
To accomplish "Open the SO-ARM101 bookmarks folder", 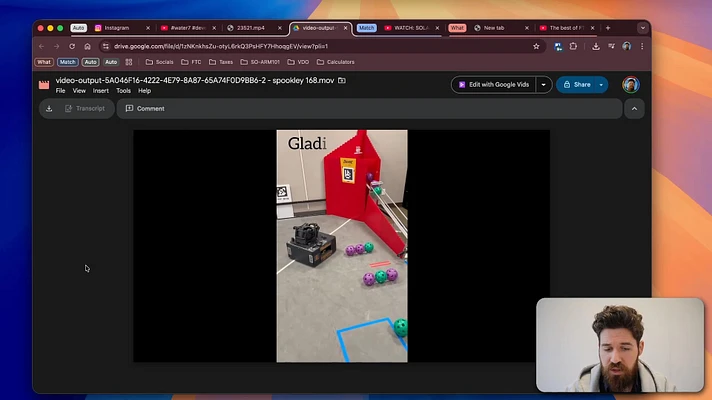I will 260,62.
